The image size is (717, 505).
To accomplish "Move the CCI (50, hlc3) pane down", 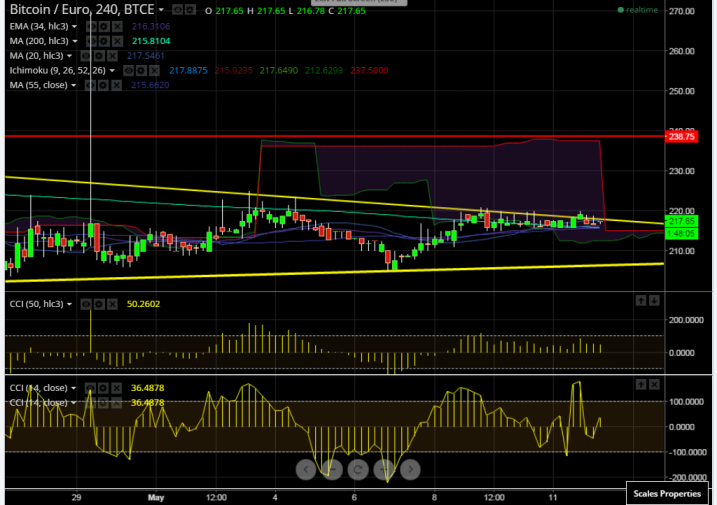I will tap(654, 301).
